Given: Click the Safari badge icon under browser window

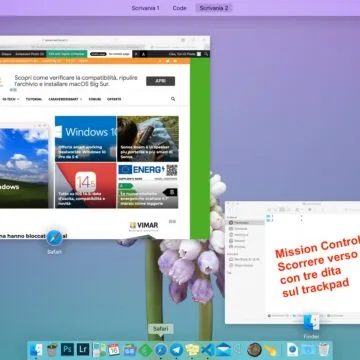Looking at the screenshot, I should [x=54, y=238].
